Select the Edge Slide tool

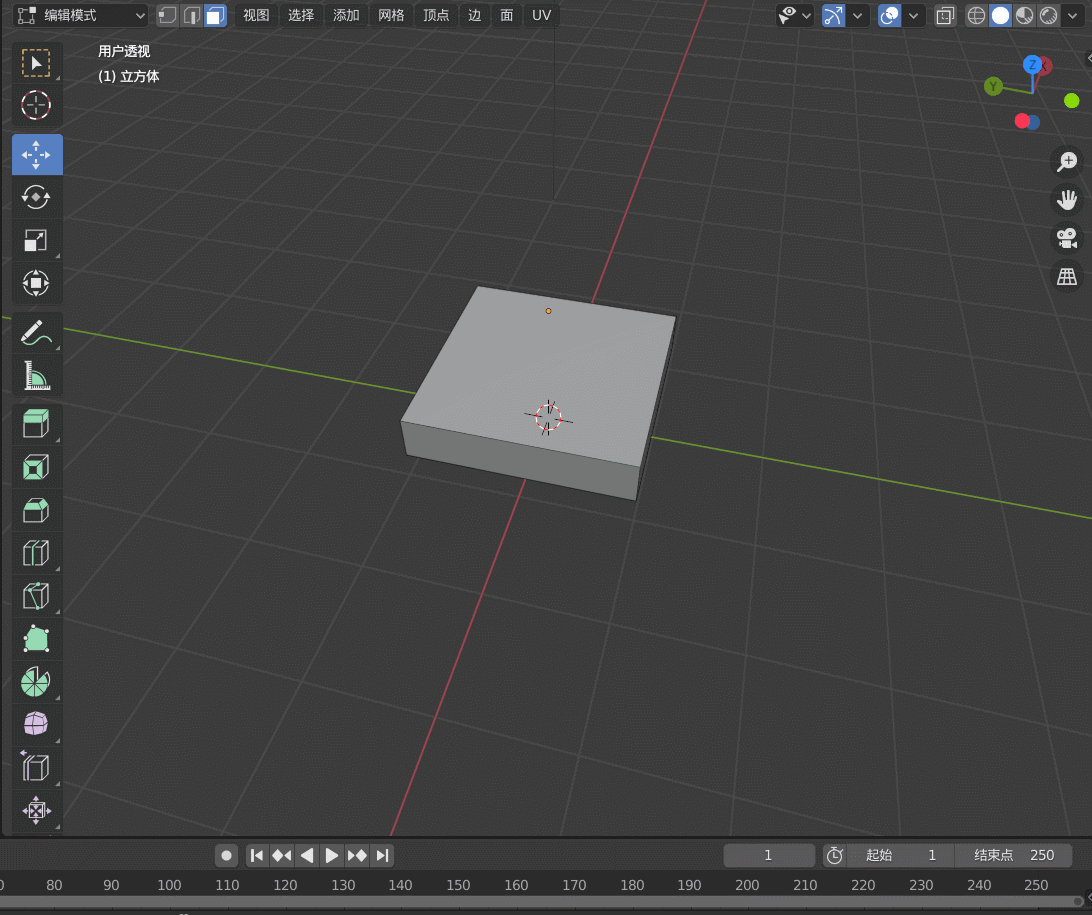(37, 768)
